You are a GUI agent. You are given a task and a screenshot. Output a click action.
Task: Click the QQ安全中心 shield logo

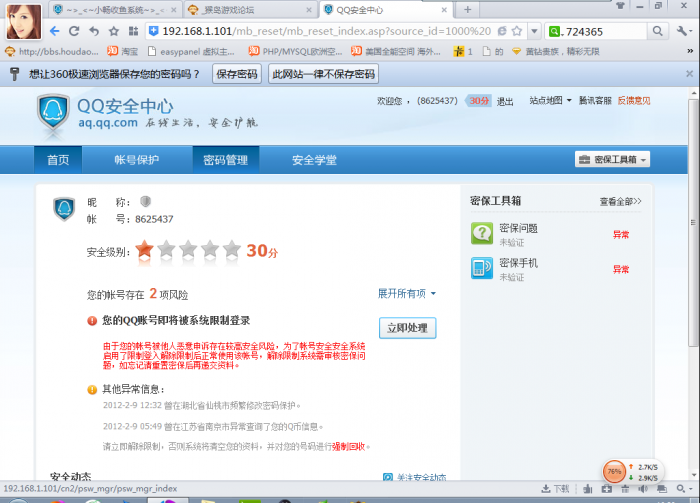[53, 113]
